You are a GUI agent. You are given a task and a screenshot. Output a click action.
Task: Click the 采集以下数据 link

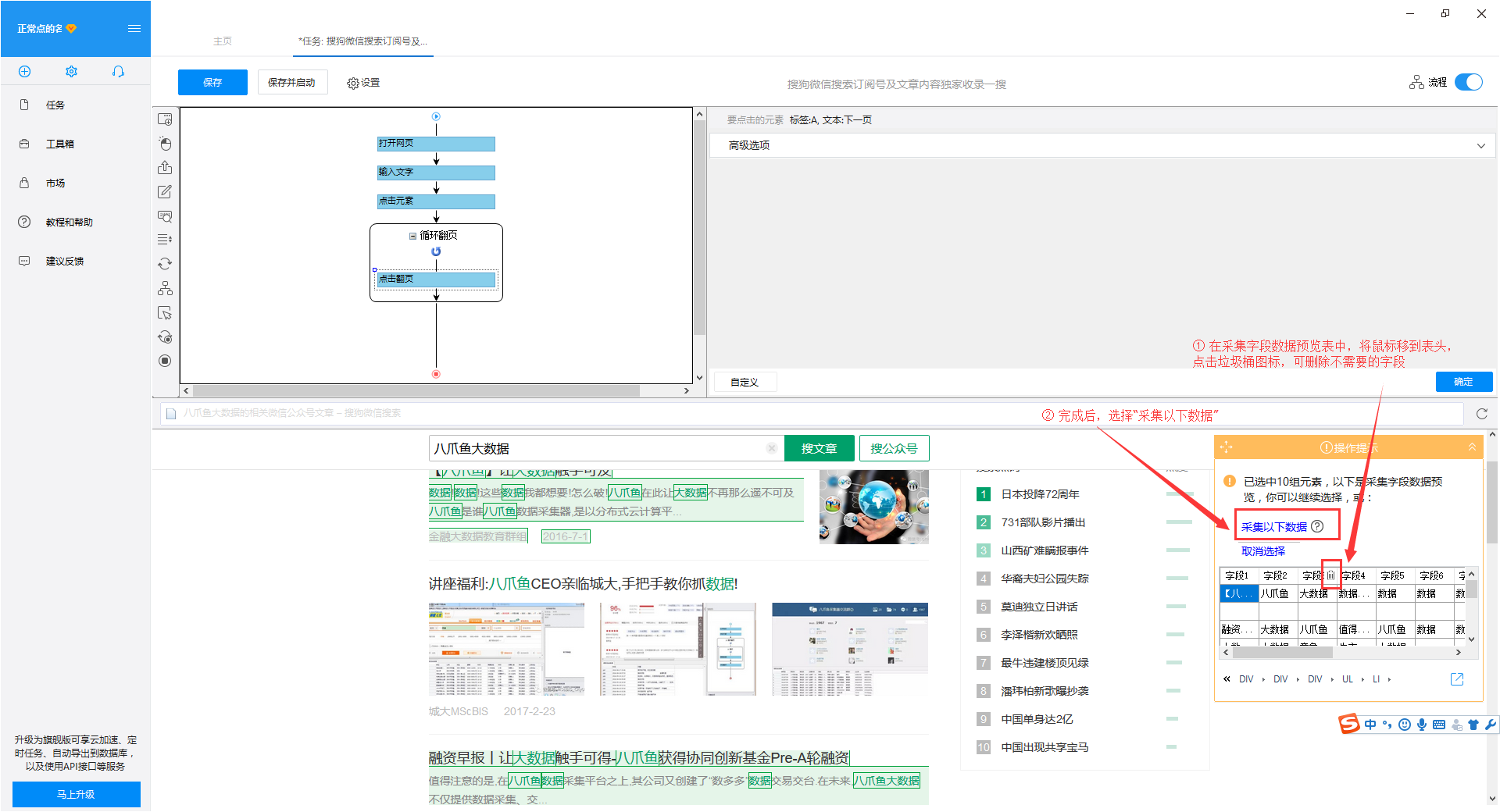(x=1273, y=527)
